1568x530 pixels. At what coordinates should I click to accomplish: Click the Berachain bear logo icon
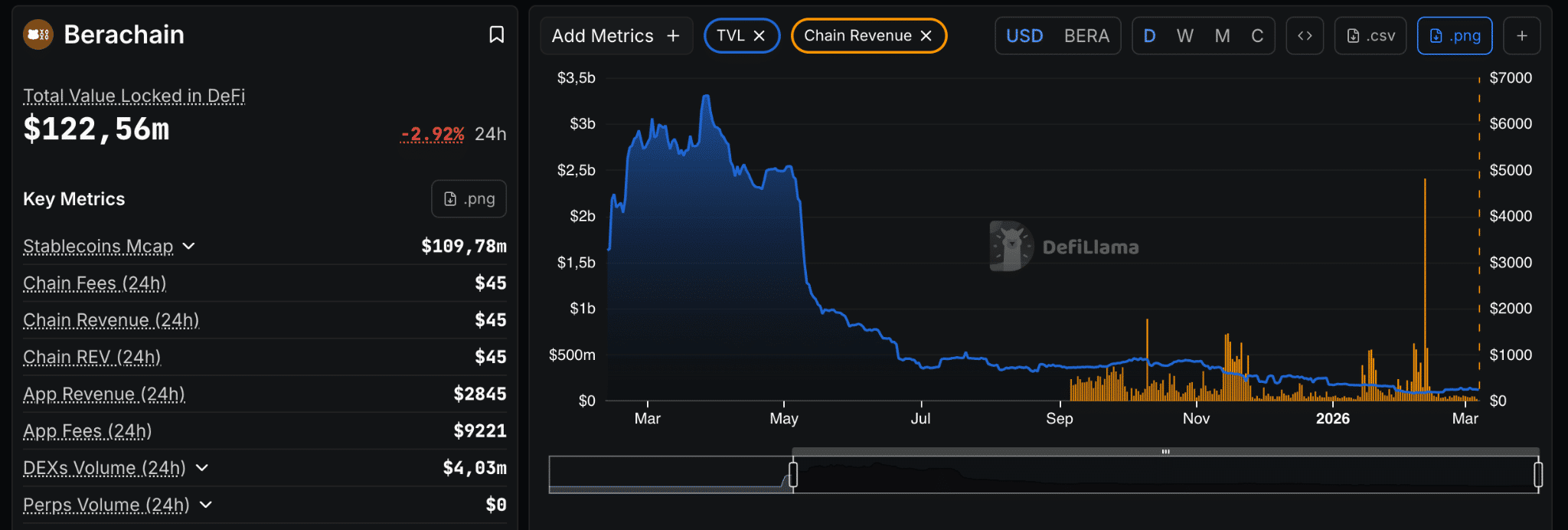[x=38, y=34]
